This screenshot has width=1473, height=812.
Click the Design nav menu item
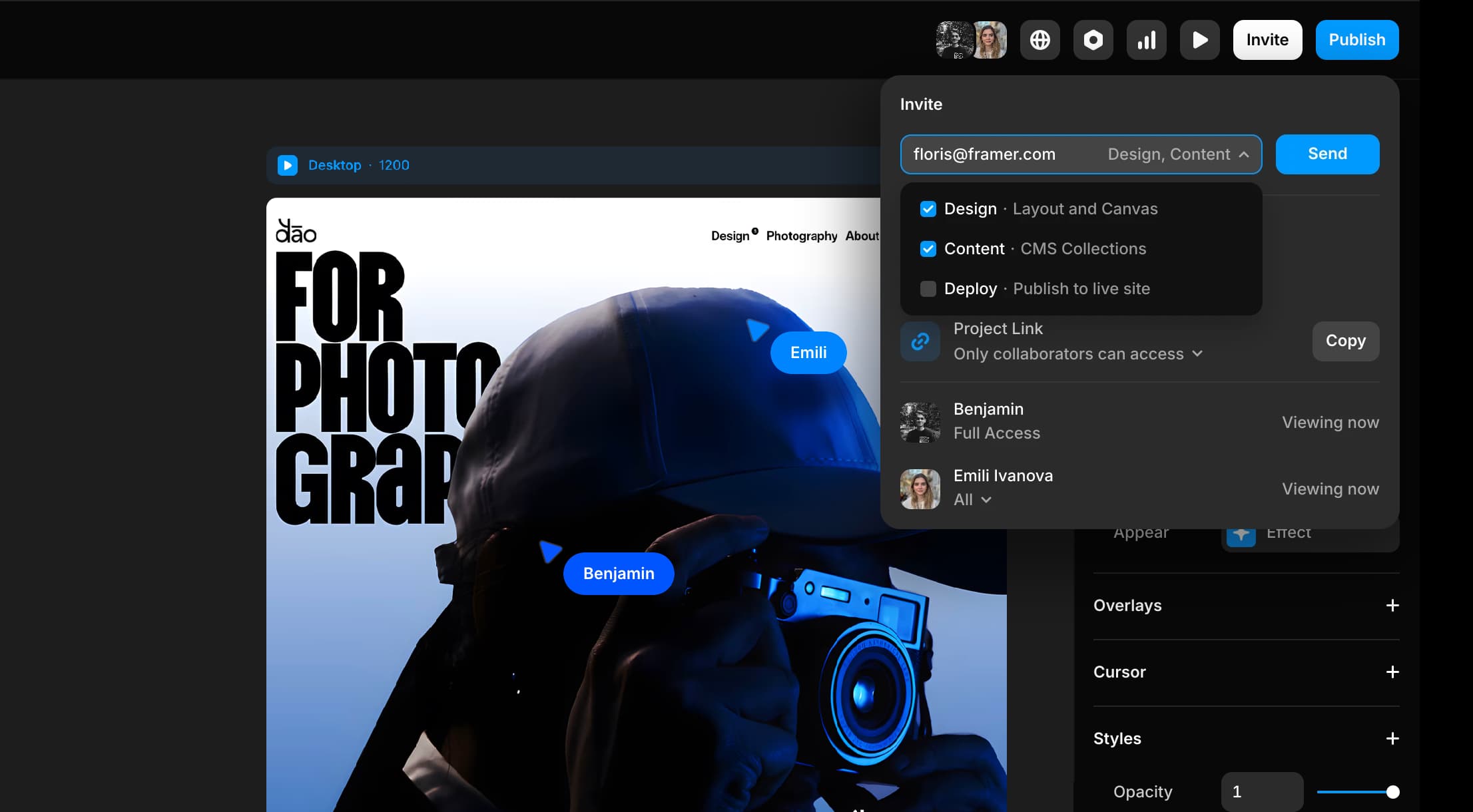[x=730, y=236]
